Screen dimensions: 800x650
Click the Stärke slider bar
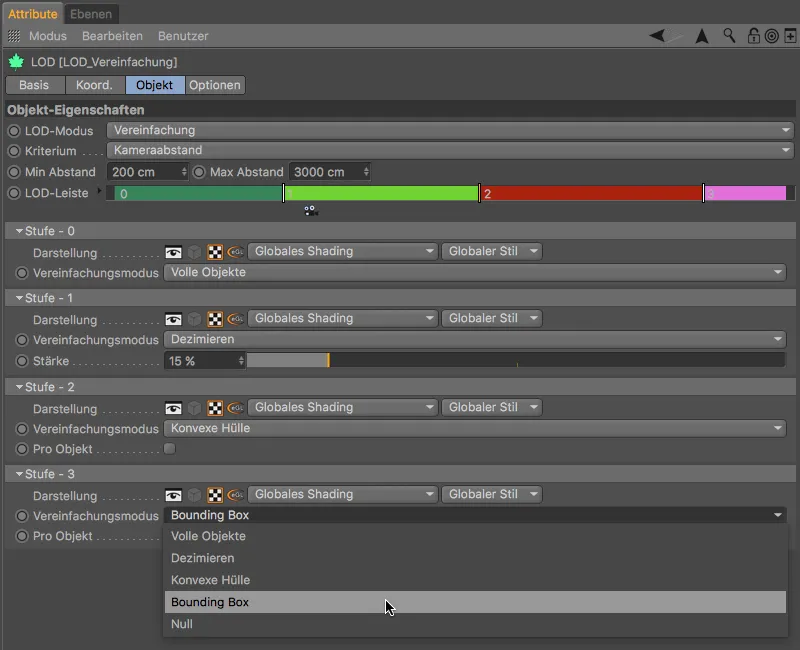pos(516,360)
